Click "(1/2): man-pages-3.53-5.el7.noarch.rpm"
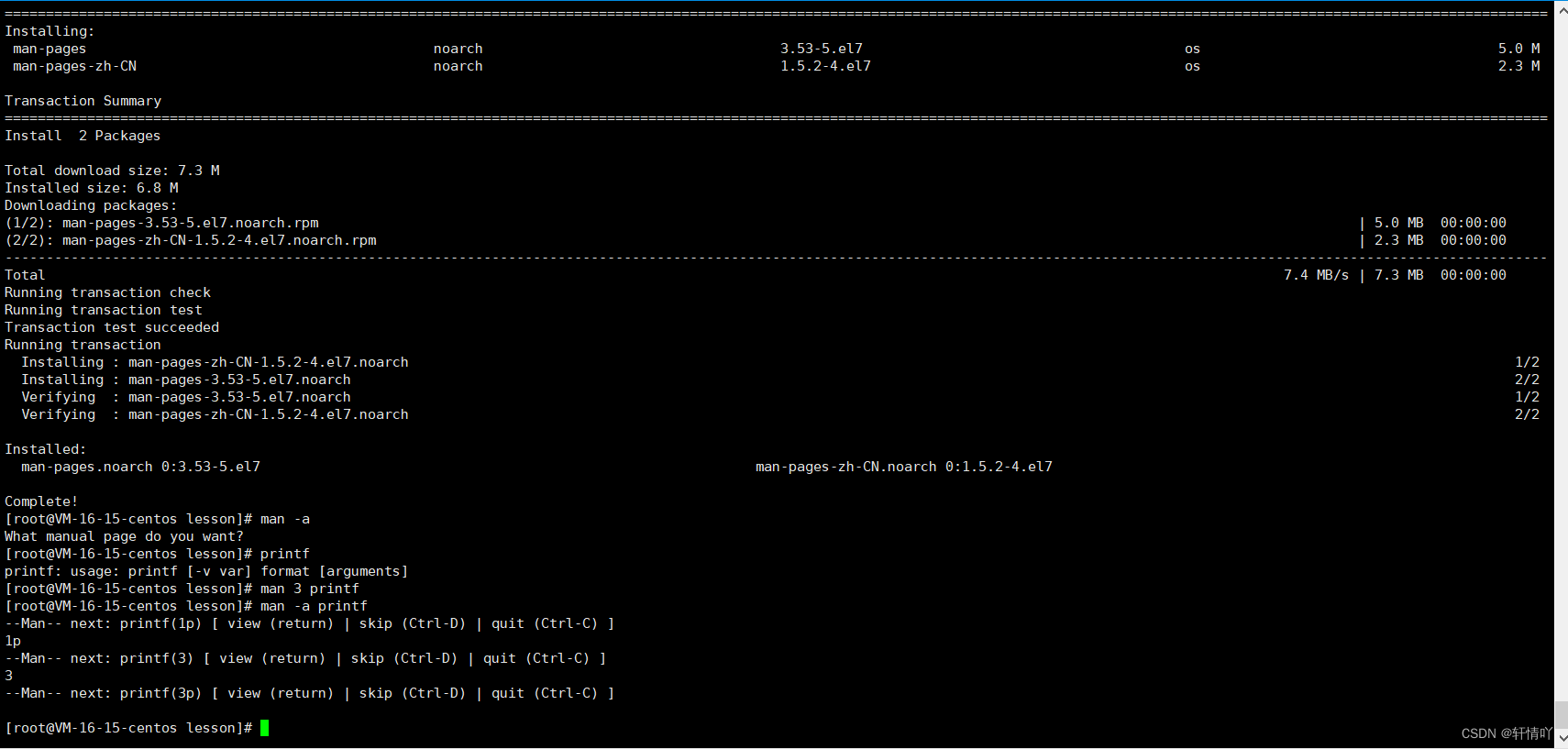Screen dimensions: 1568x749 pyautogui.click(x=162, y=223)
